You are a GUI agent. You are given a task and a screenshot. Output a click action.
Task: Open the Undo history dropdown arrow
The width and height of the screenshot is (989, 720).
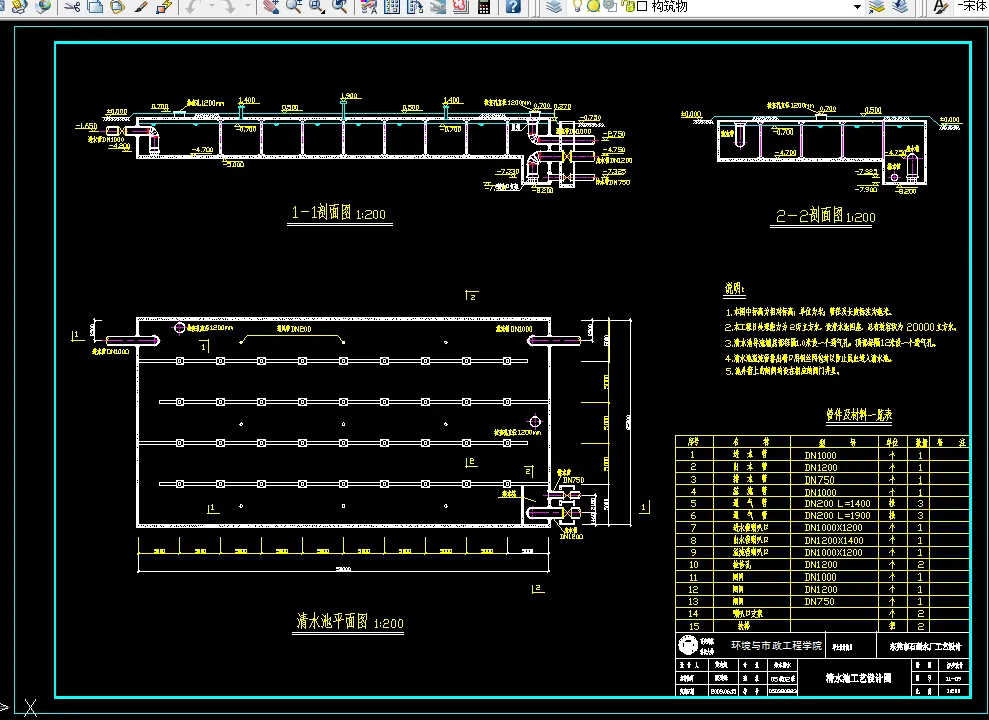click(x=212, y=6)
